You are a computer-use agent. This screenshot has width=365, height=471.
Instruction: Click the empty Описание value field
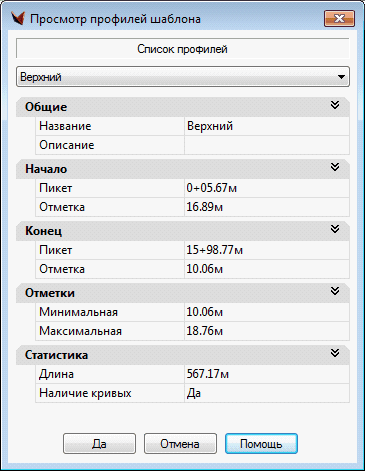(267, 145)
